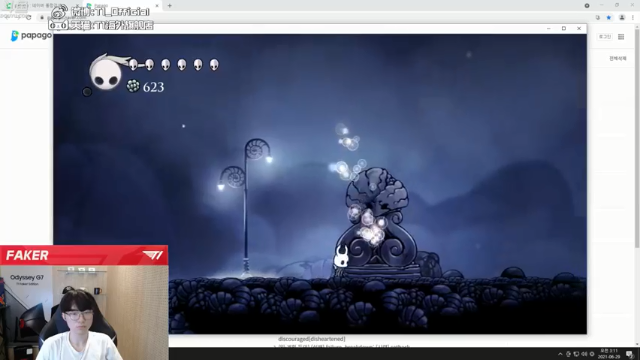Click the Papago logo
Screen dimensions: 640x360
31,36
